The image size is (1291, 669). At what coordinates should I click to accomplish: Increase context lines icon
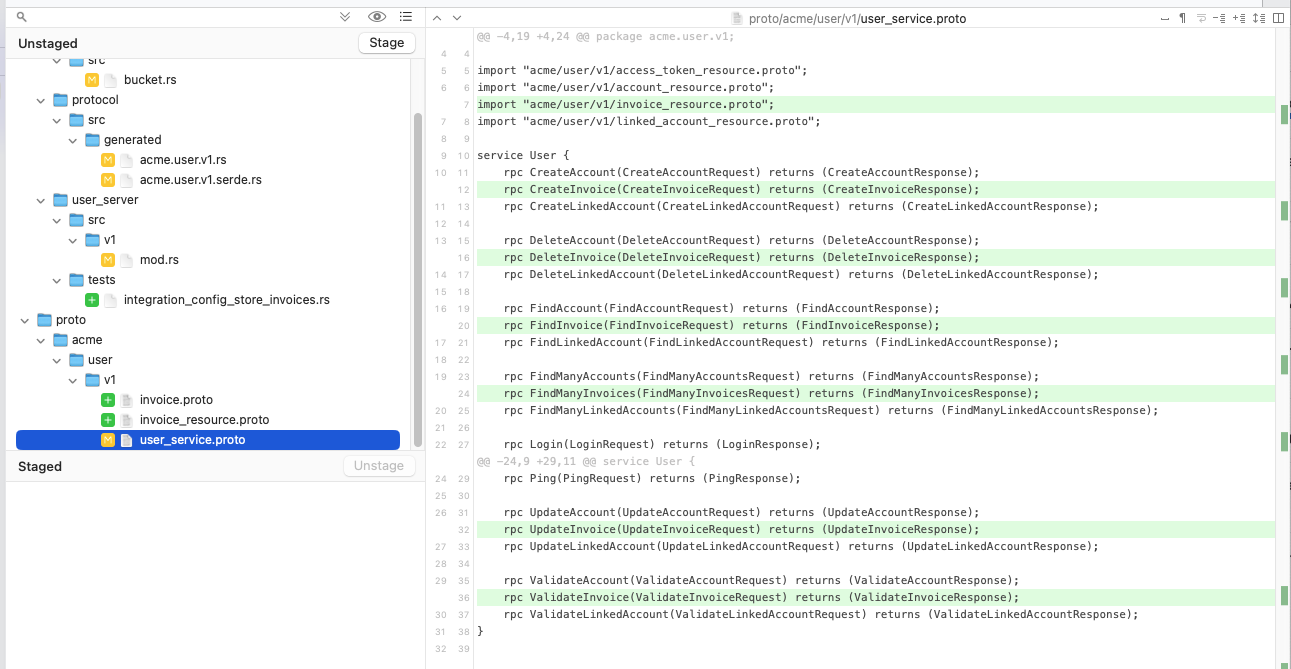click(1238, 18)
